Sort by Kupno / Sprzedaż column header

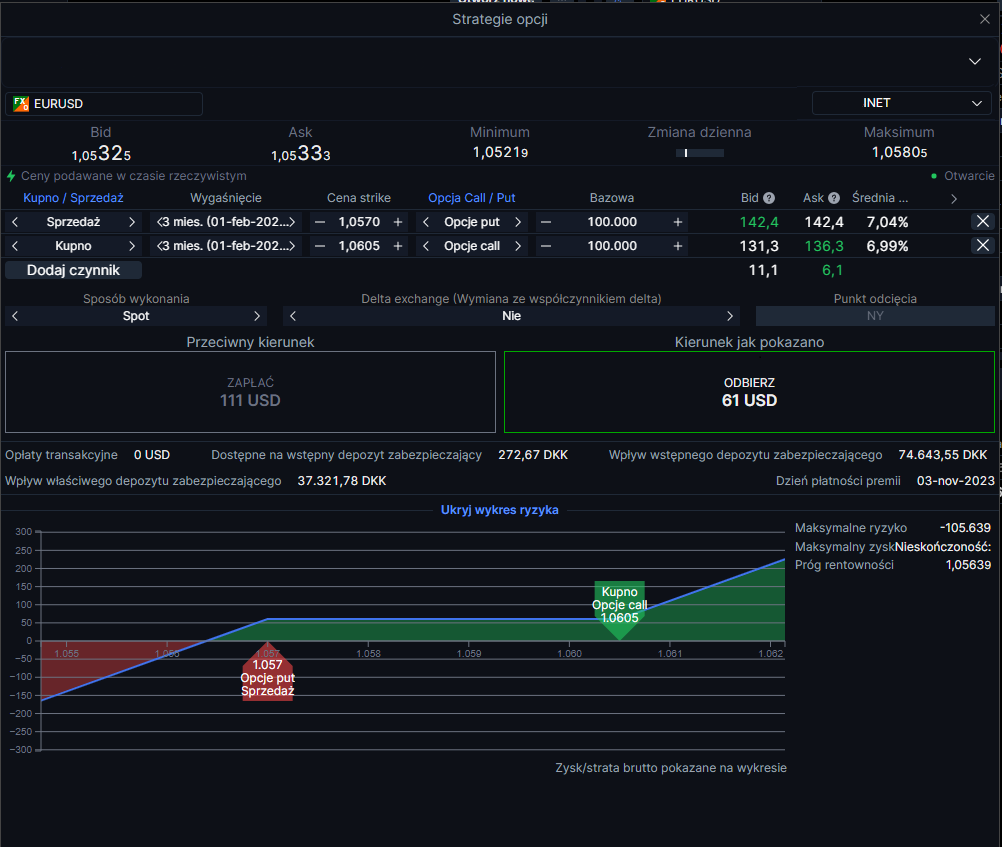[x=73, y=198]
